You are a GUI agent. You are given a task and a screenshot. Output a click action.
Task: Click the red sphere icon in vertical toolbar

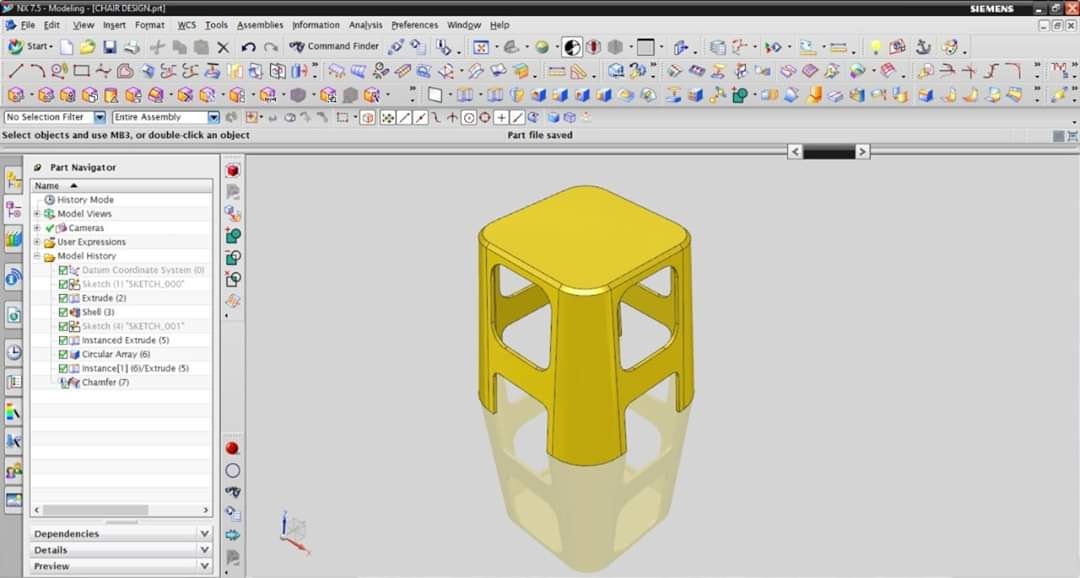coord(233,448)
